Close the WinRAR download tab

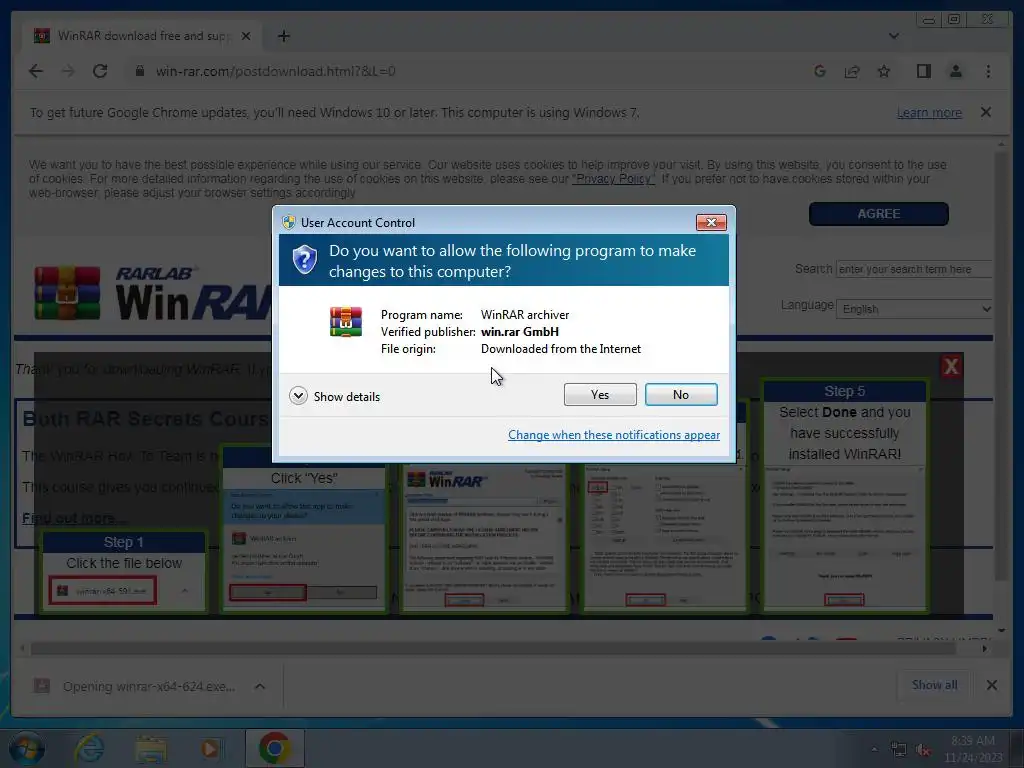[x=246, y=36]
